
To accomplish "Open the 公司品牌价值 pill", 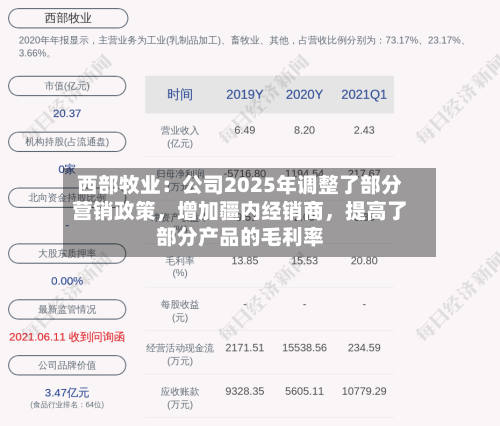I will point(67,365).
